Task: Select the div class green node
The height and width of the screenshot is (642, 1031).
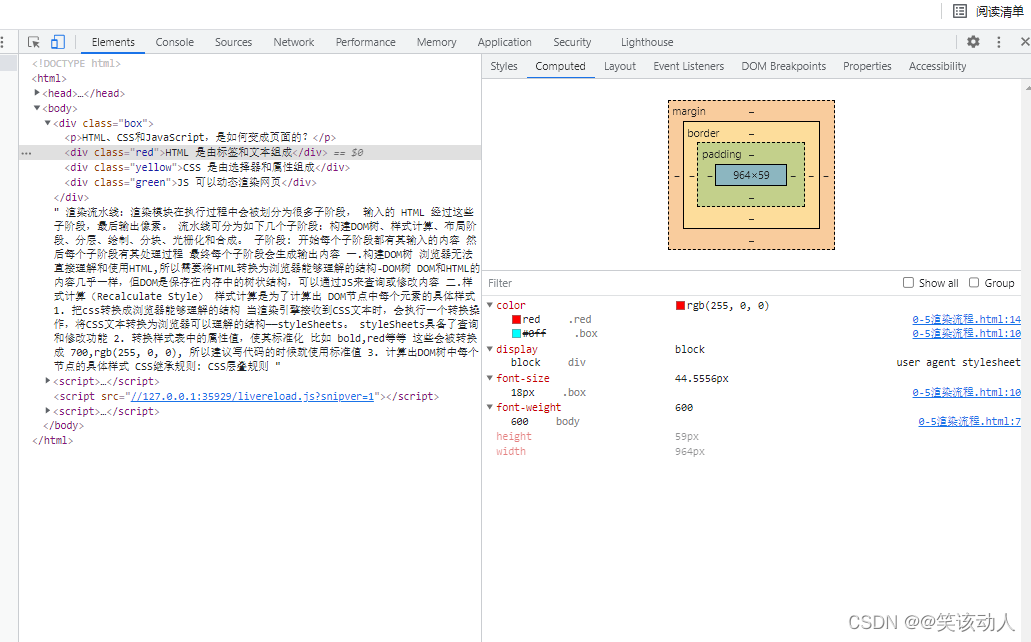Action: pyautogui.click(x=190, y=182)
